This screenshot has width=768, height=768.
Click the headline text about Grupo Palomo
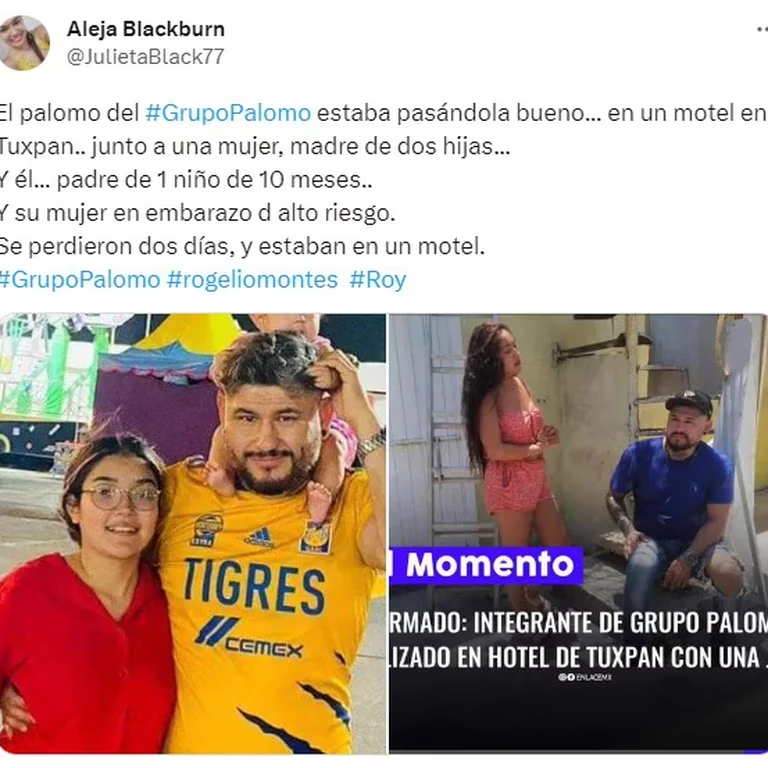pyautogui.click(x=578, y=639)
